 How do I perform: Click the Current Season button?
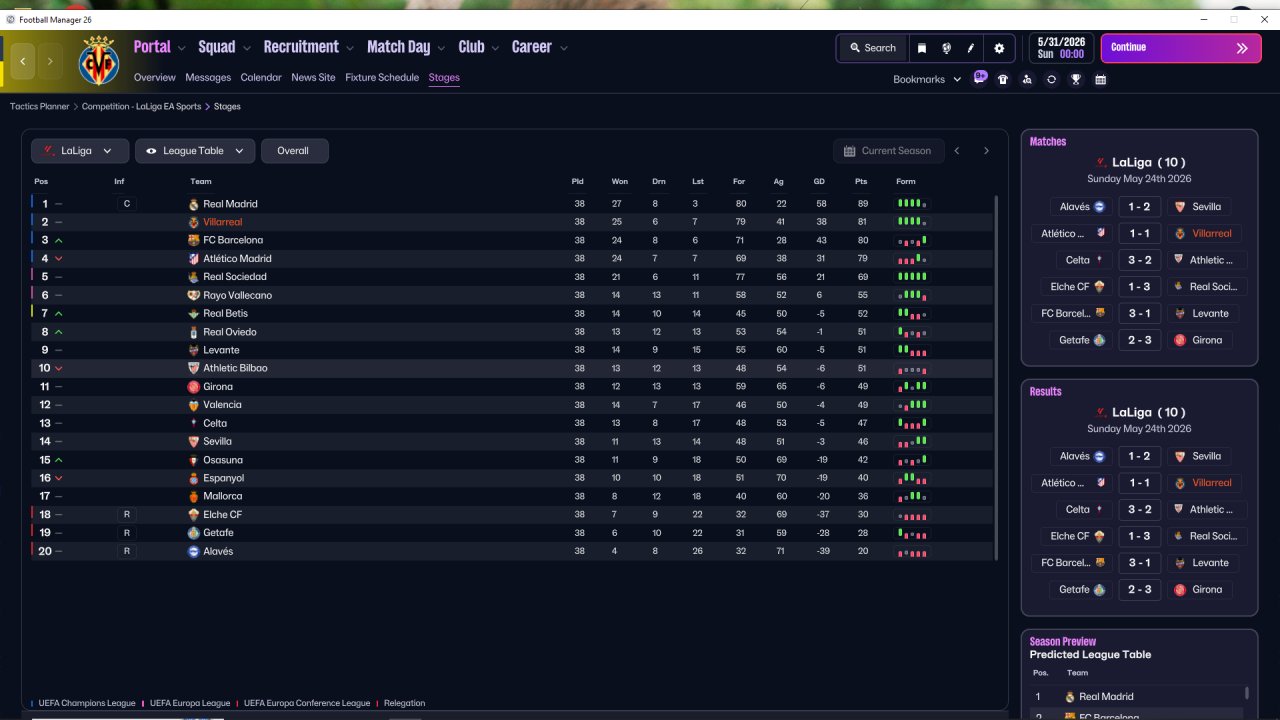887,151
